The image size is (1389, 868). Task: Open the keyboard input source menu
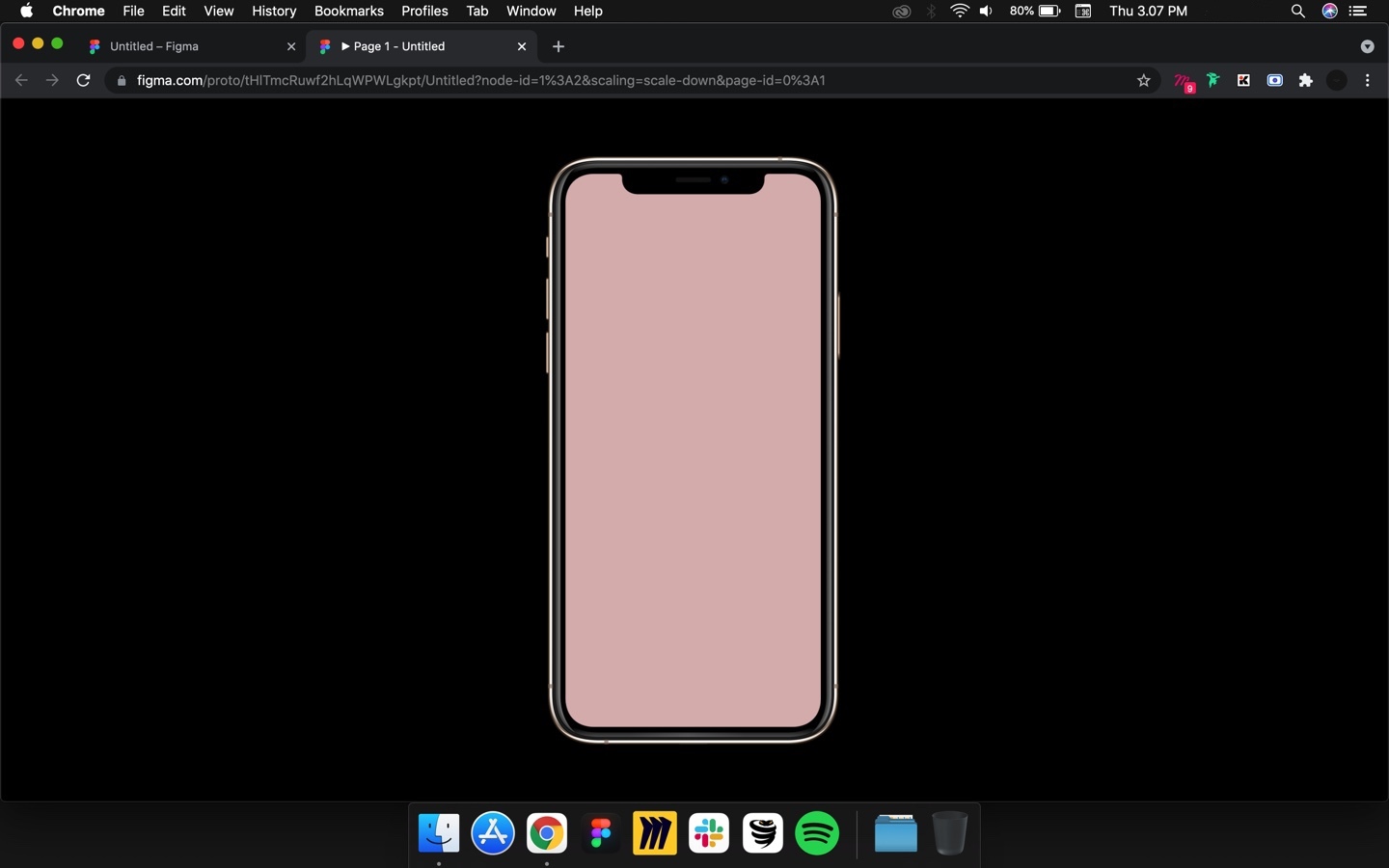(1083, 11)
